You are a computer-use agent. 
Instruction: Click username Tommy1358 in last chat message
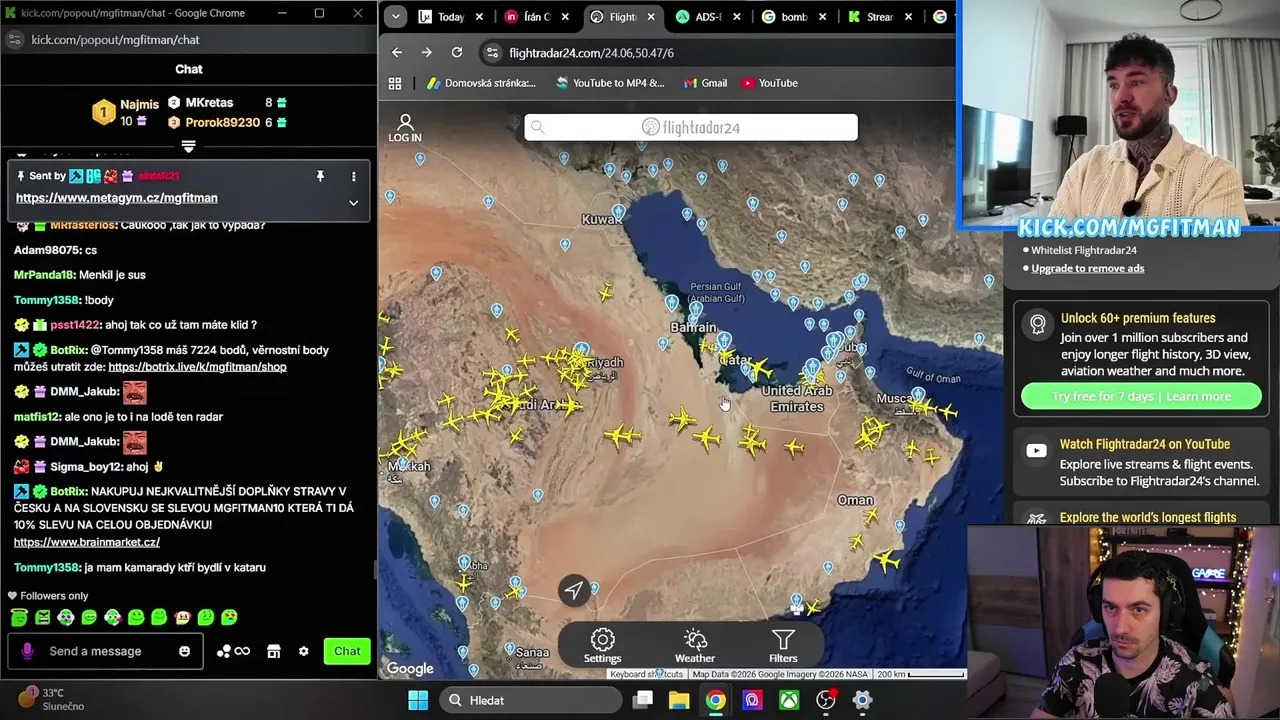(46, 567)
